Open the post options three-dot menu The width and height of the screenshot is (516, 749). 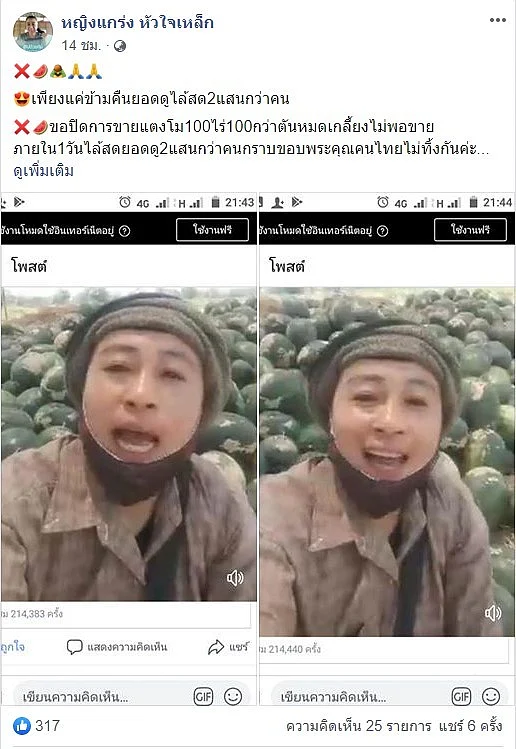(x=497, y=20)
